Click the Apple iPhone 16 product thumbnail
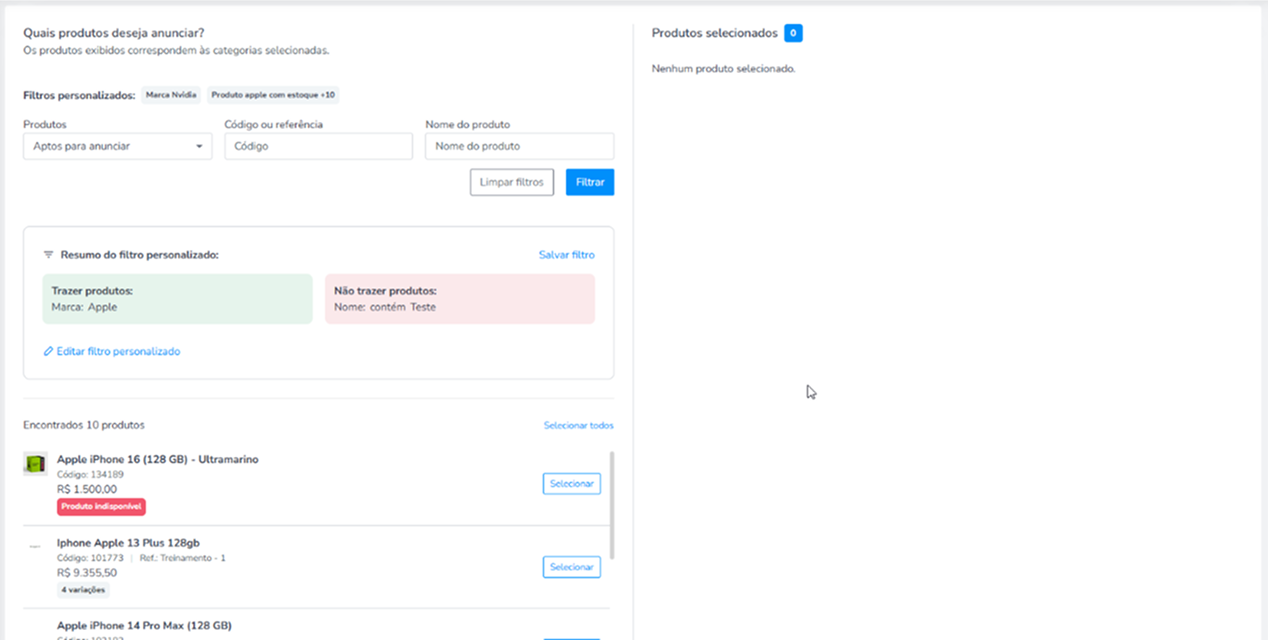This screenshot has width=1268, height=640. (x=36, y=463)
